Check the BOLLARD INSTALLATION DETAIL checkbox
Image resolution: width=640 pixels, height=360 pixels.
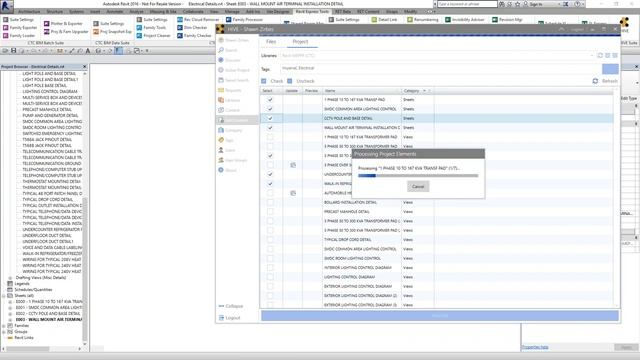pyautogui.click(x=270, y=202)
